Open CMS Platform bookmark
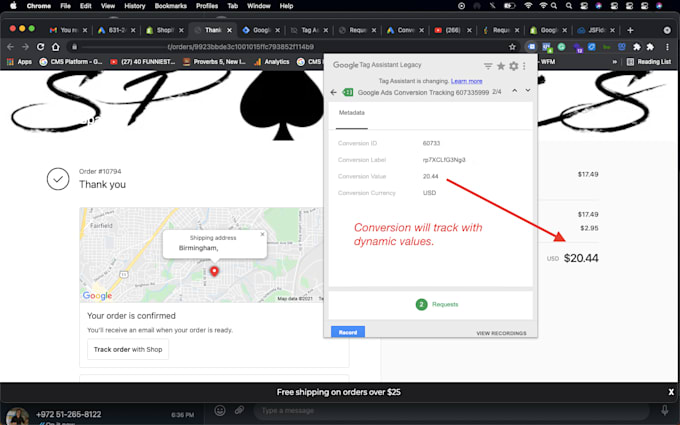 (x=71, y=62)
